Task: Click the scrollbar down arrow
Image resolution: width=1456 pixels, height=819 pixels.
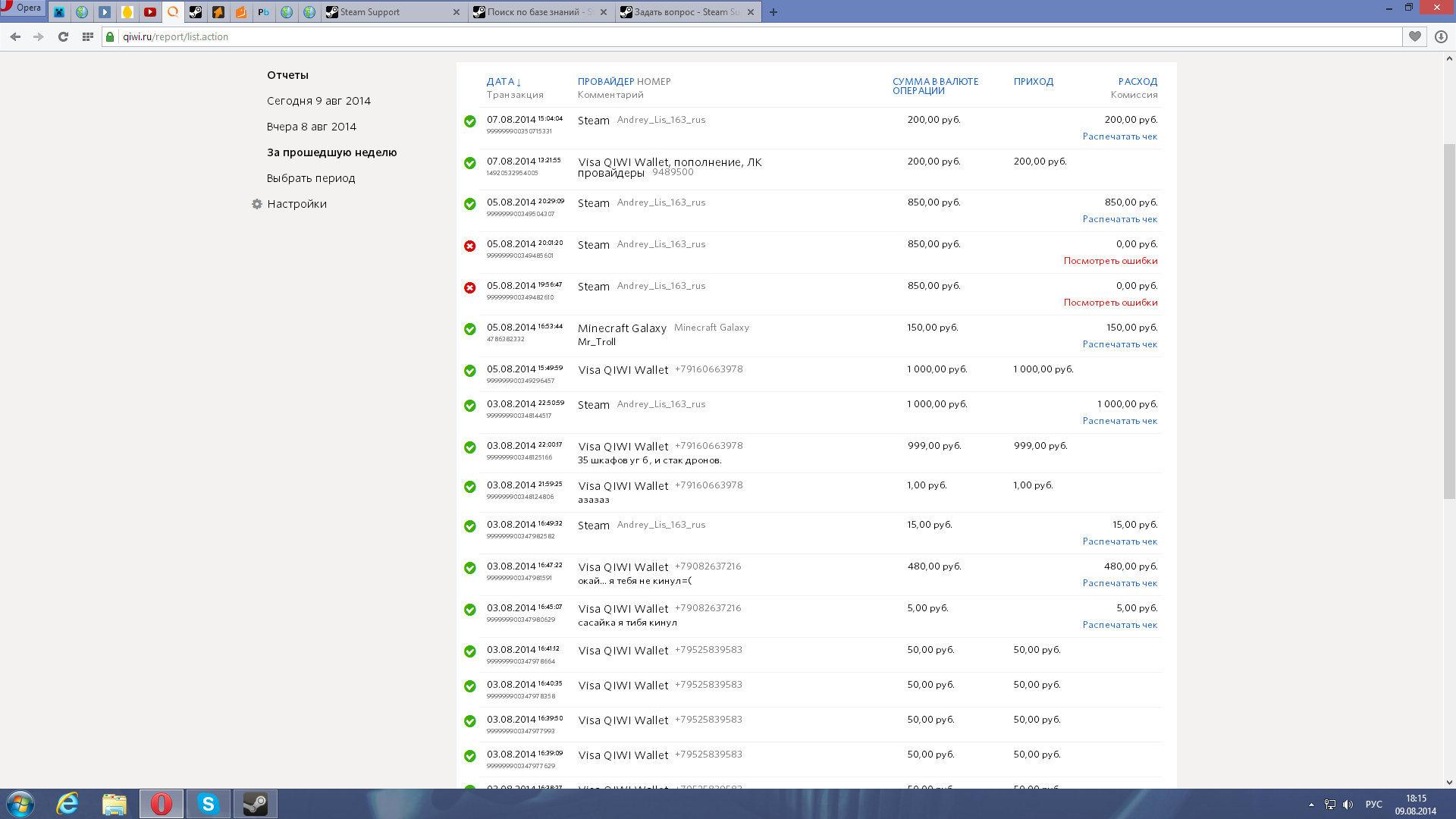Action: click(1449, 782)
